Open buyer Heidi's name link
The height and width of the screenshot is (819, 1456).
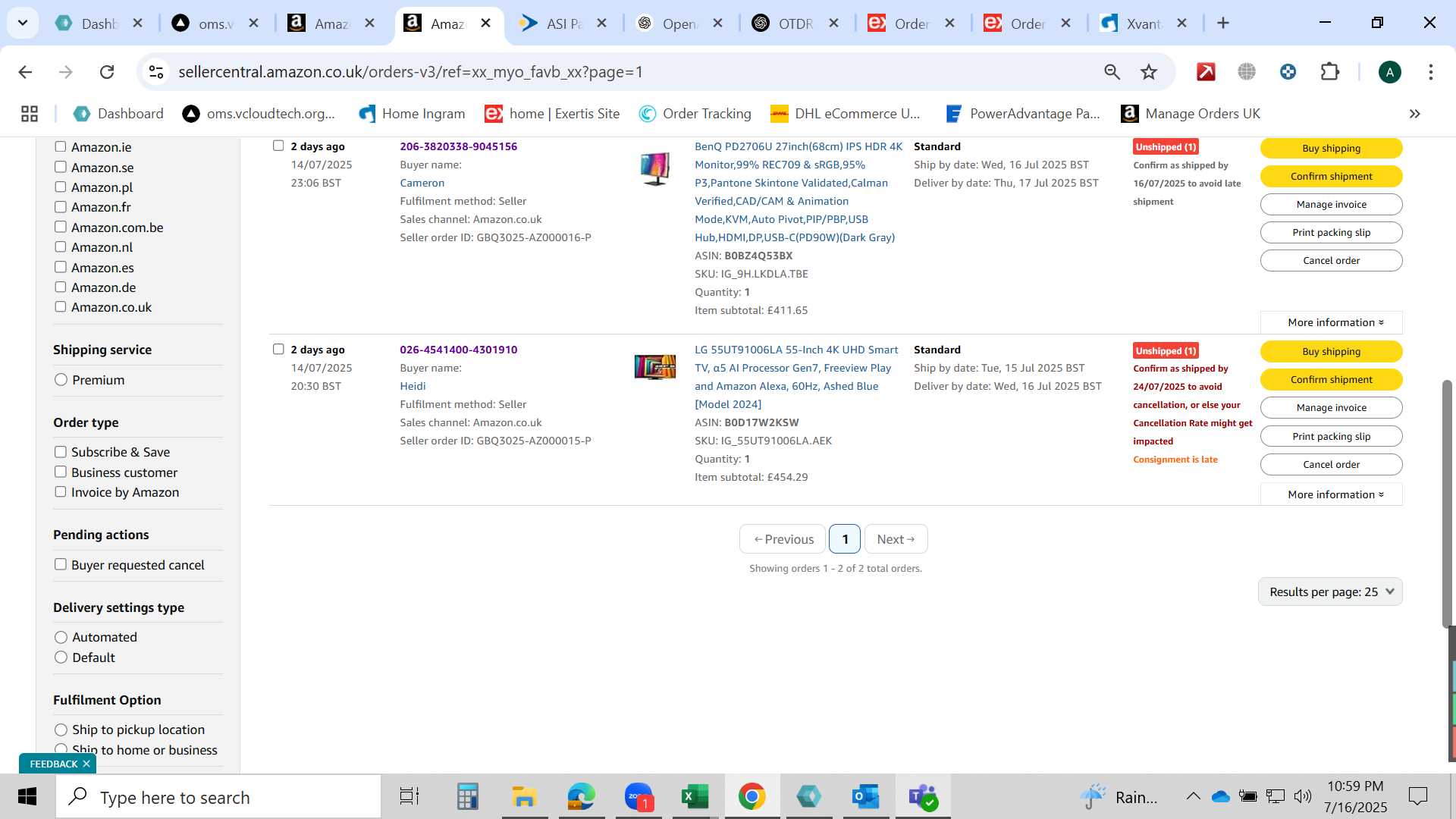coord(413,386)
